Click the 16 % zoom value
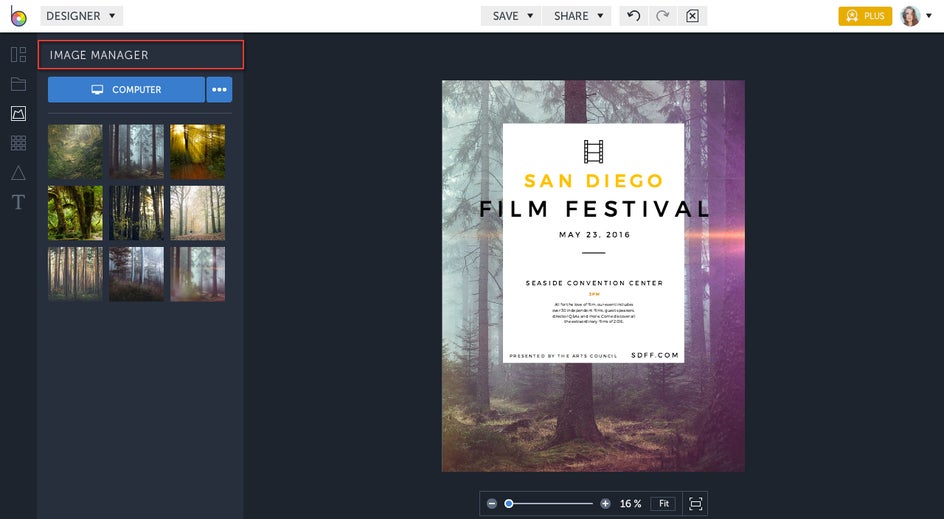The image size is (944, 519). tap(630, 503)
